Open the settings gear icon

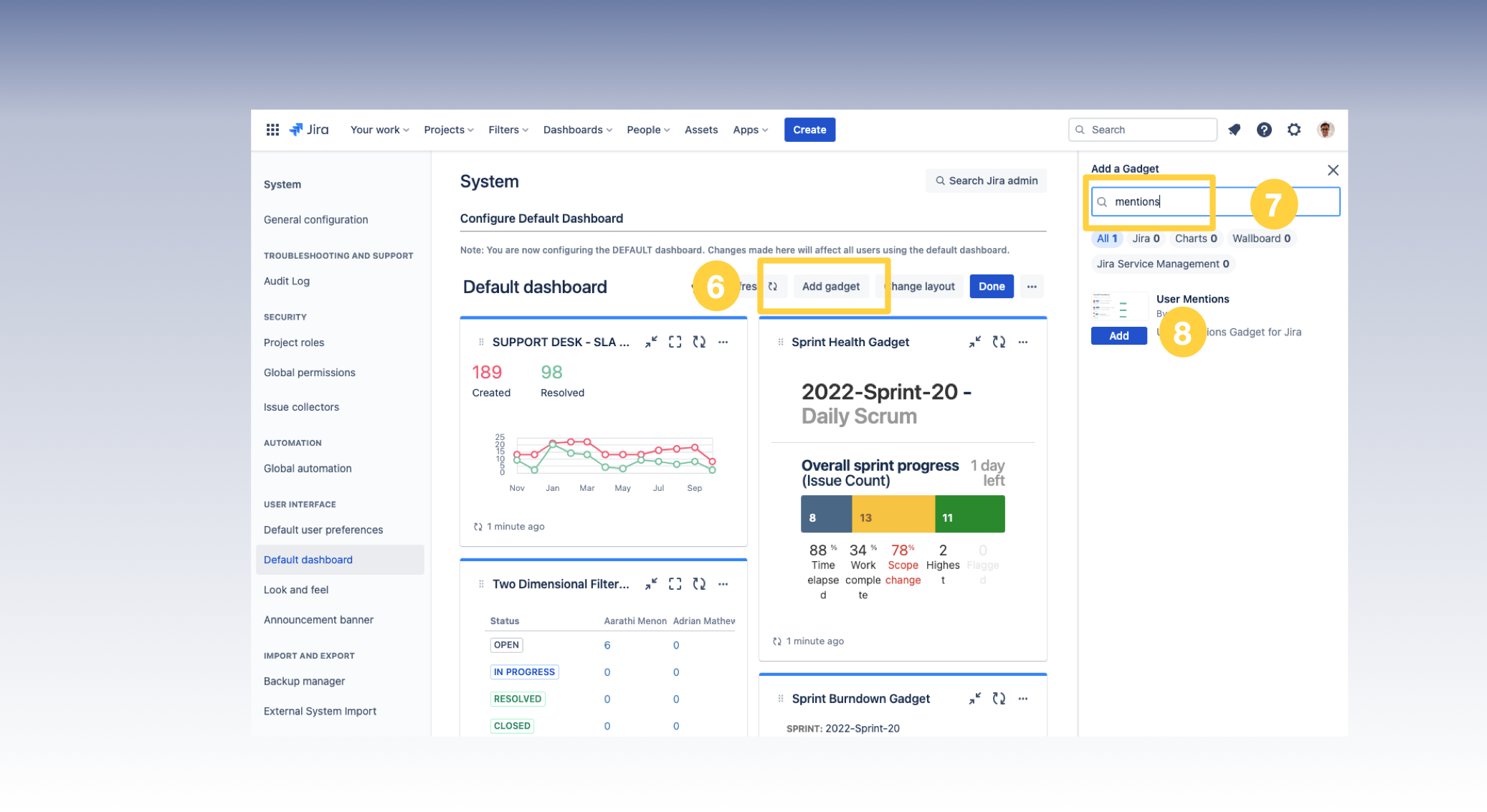pos(1293,130)
